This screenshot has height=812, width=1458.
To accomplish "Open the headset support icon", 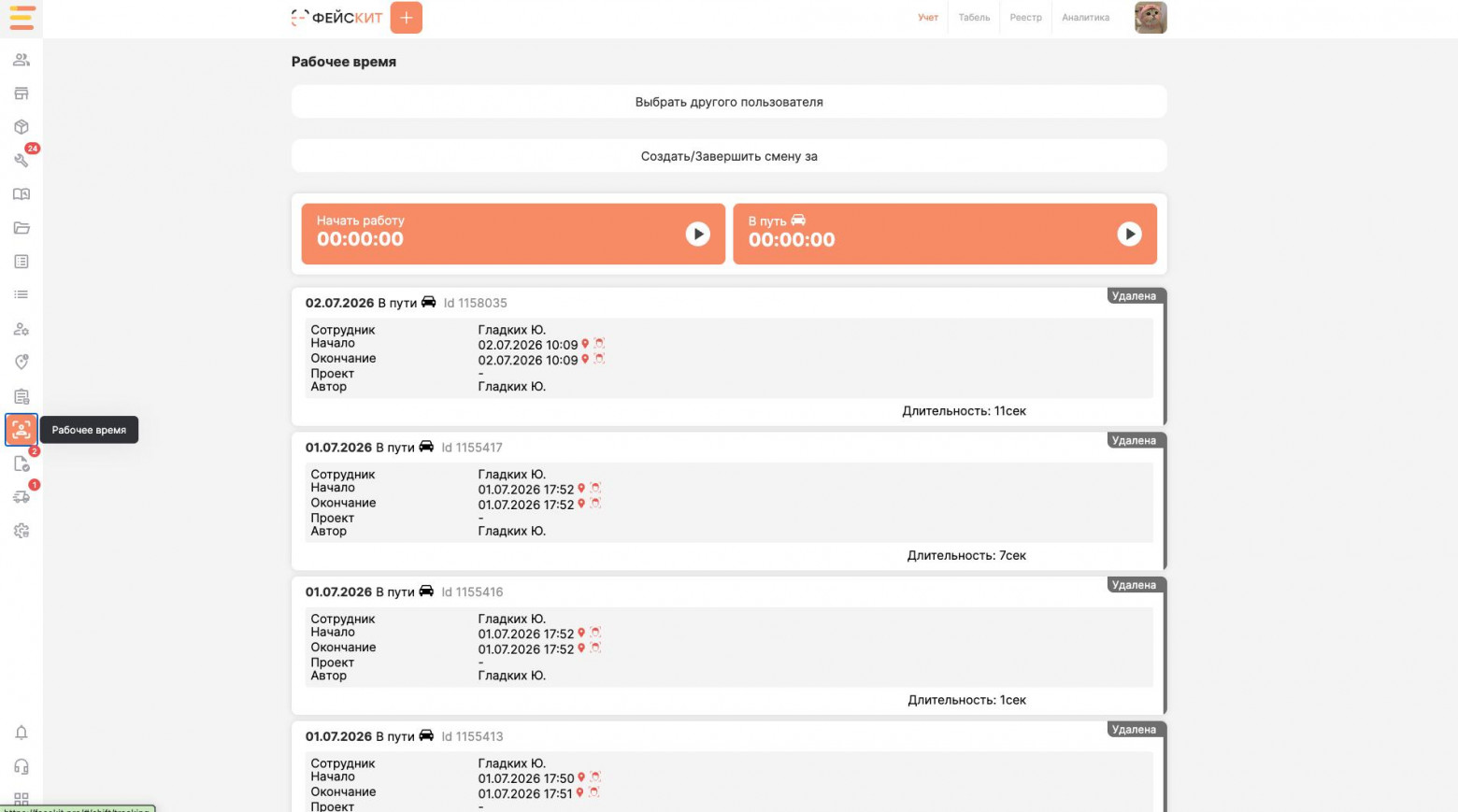I will 21,766.
